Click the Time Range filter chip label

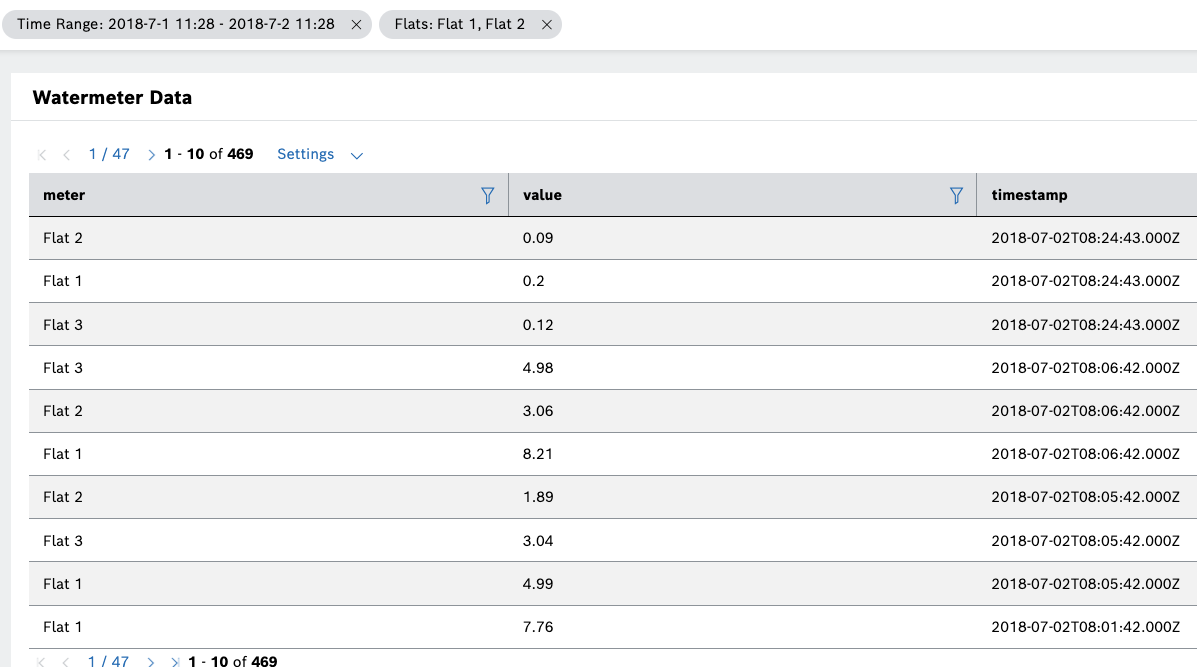tap(176, 25)
